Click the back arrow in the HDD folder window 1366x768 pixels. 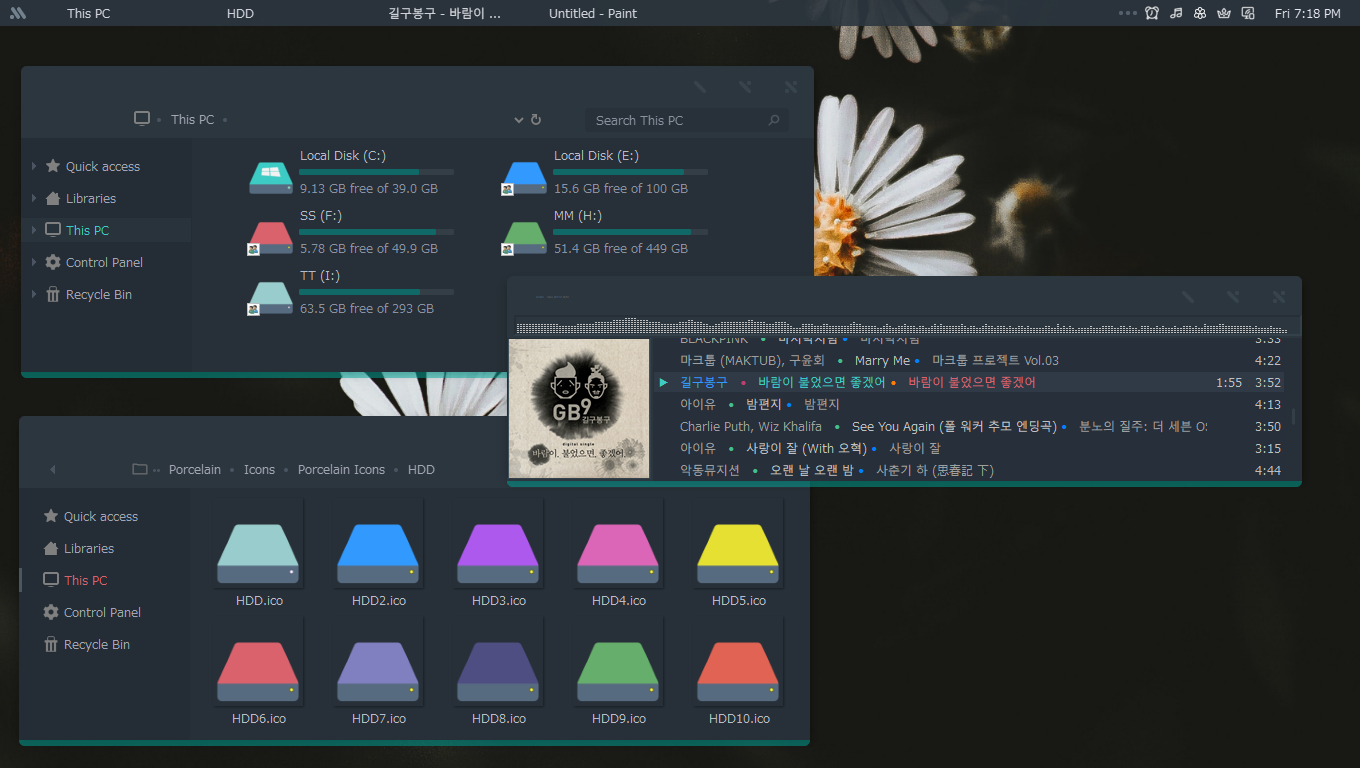pyautogui.click(x=53, y=469)
